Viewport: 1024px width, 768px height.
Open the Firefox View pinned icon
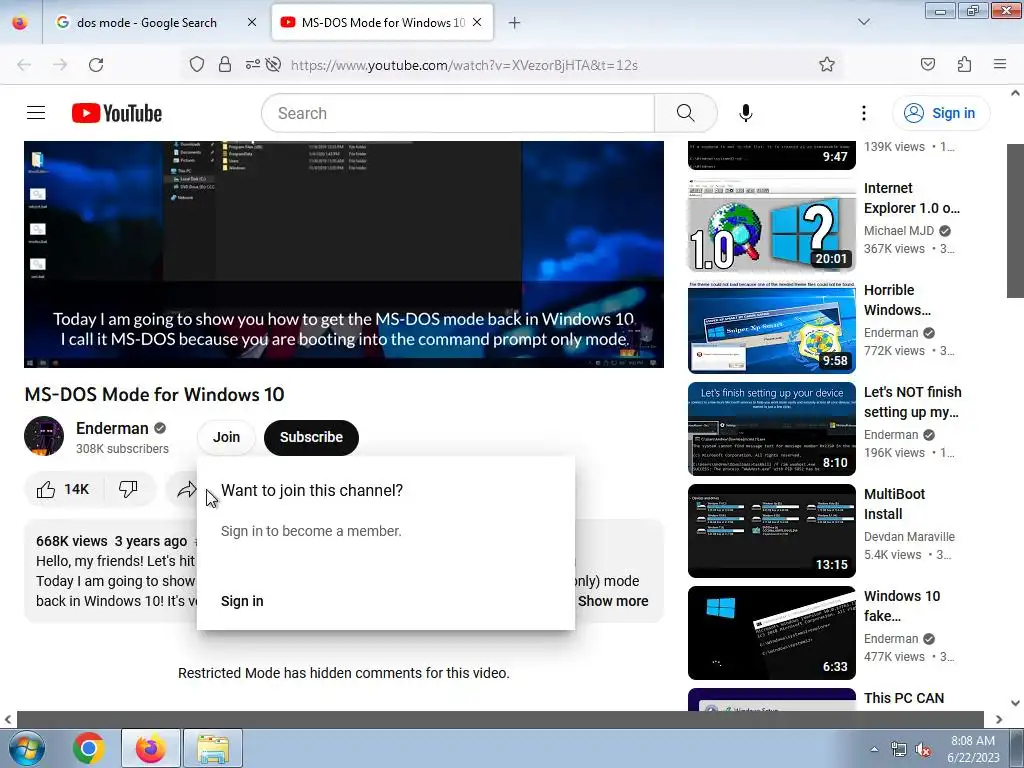pos(20,22)
